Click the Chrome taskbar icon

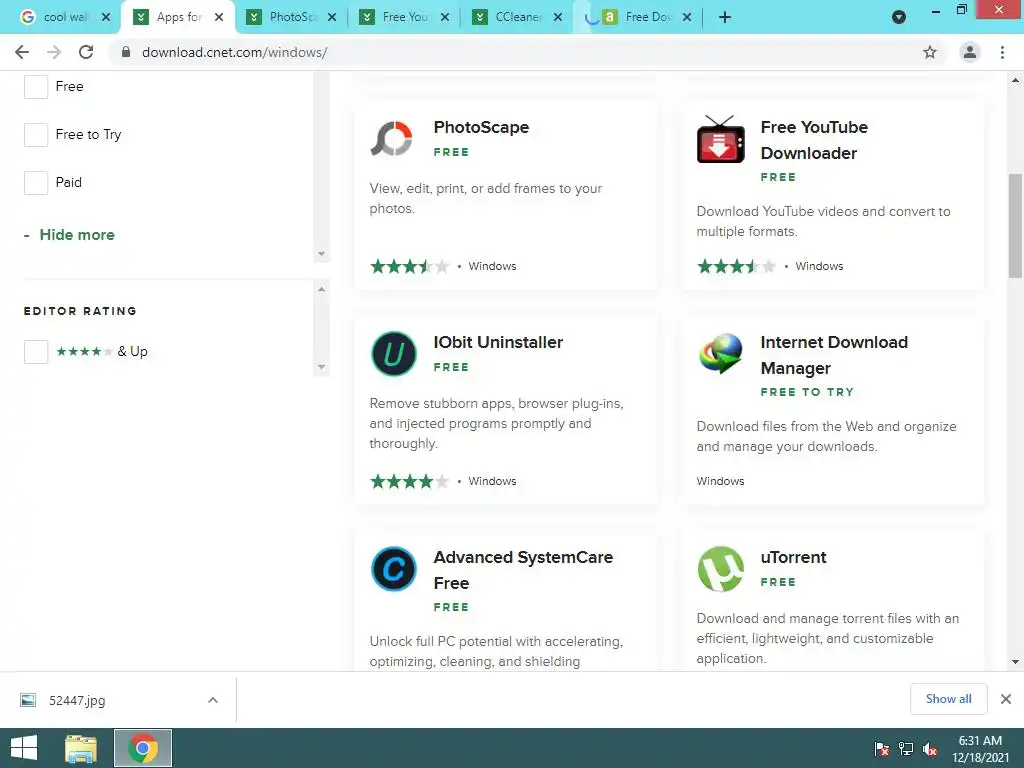(x=143, y=748)
